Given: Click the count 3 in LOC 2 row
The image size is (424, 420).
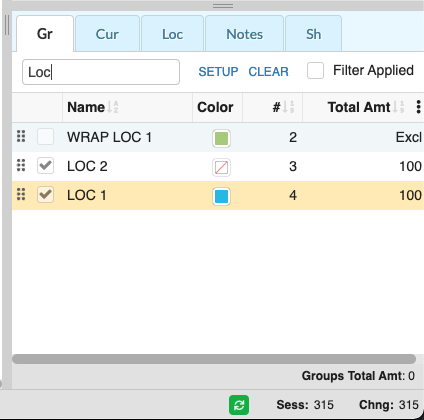Looking at the screenshot, I should [x=293, y=166].
